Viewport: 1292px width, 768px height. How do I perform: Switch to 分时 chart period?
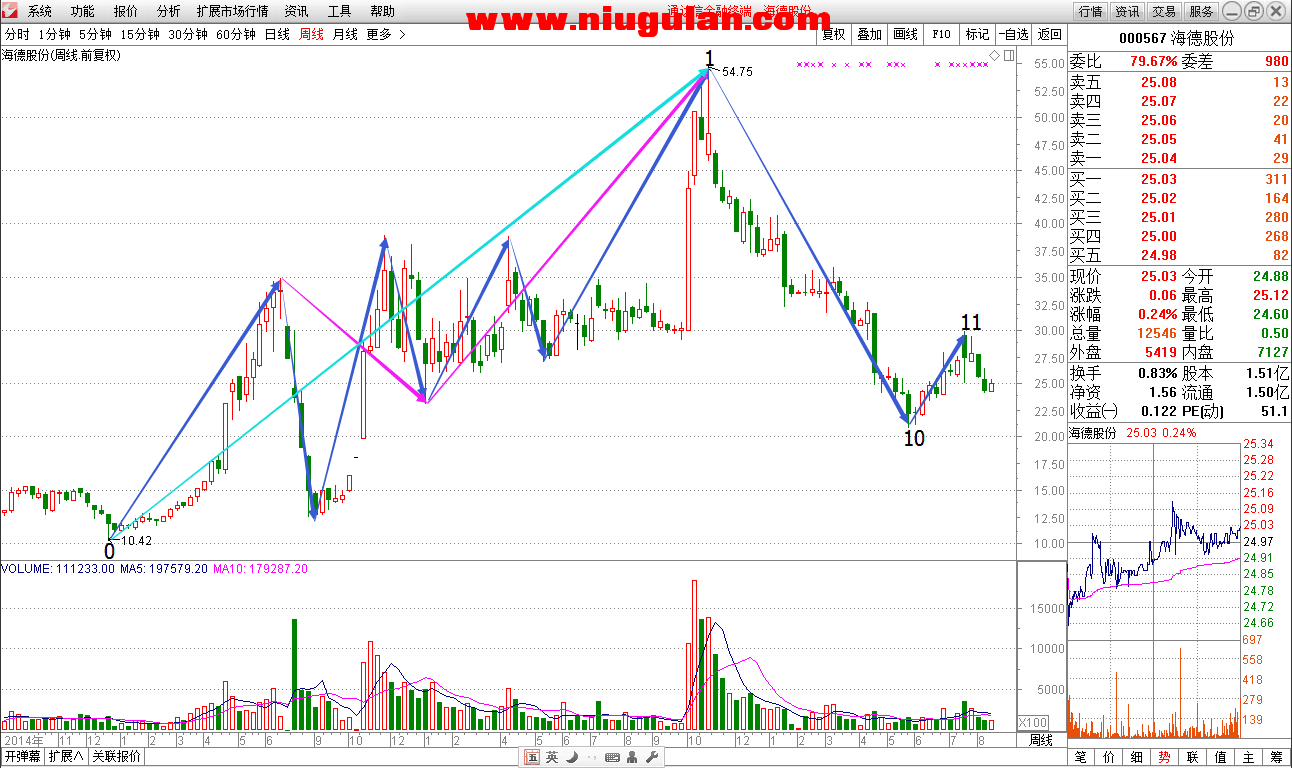click(17, 34)
